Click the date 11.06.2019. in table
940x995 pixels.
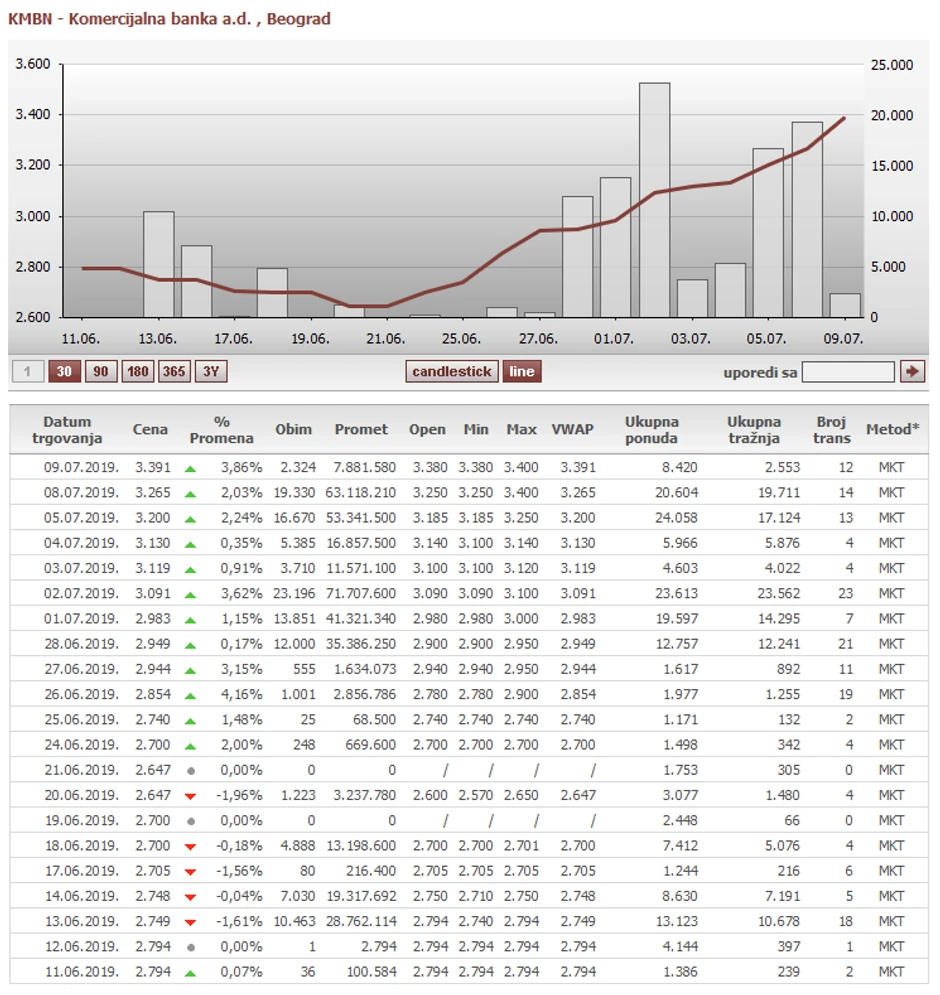coord(81,972)
